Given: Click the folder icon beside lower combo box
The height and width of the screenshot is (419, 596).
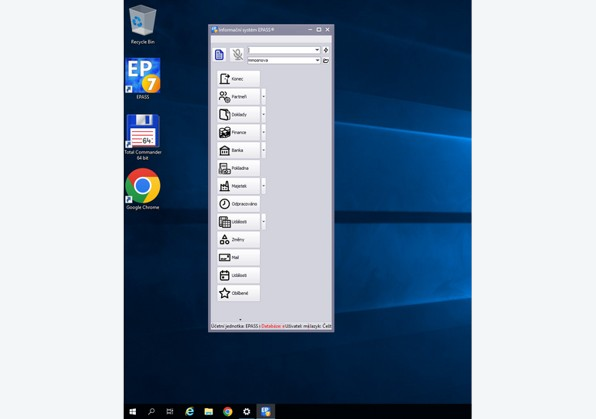Looking at the screenshot, I should [326, 60].
